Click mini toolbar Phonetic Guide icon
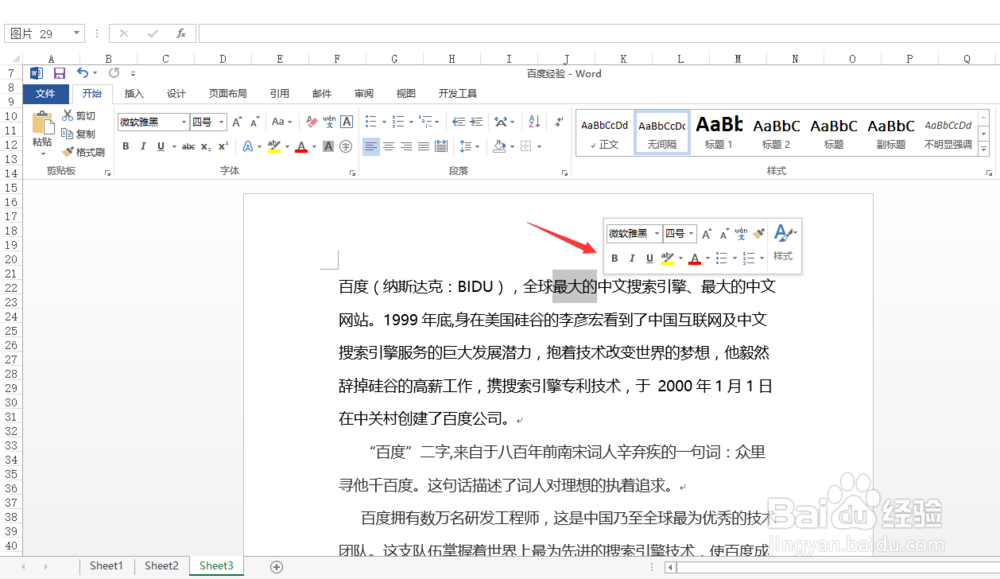 click(x=741, y=233)
